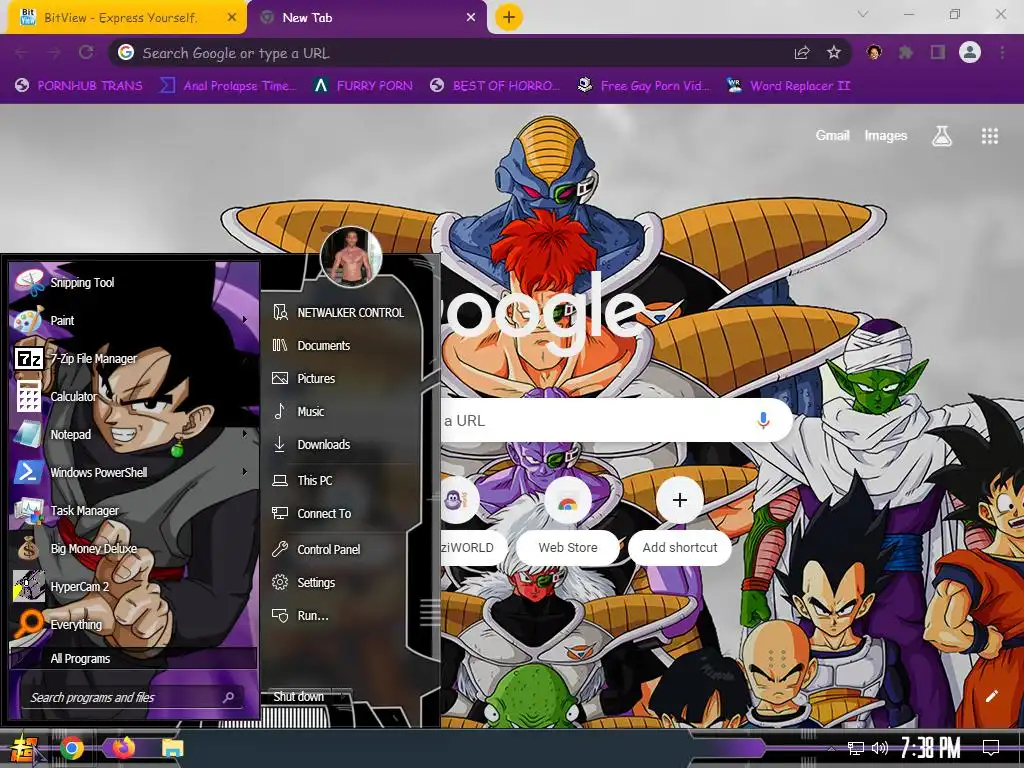Image resolution: width=1024 pixels, height=768 pixels.
Task: Open the Extensions puzzle icon
Action: coord(906,52)
